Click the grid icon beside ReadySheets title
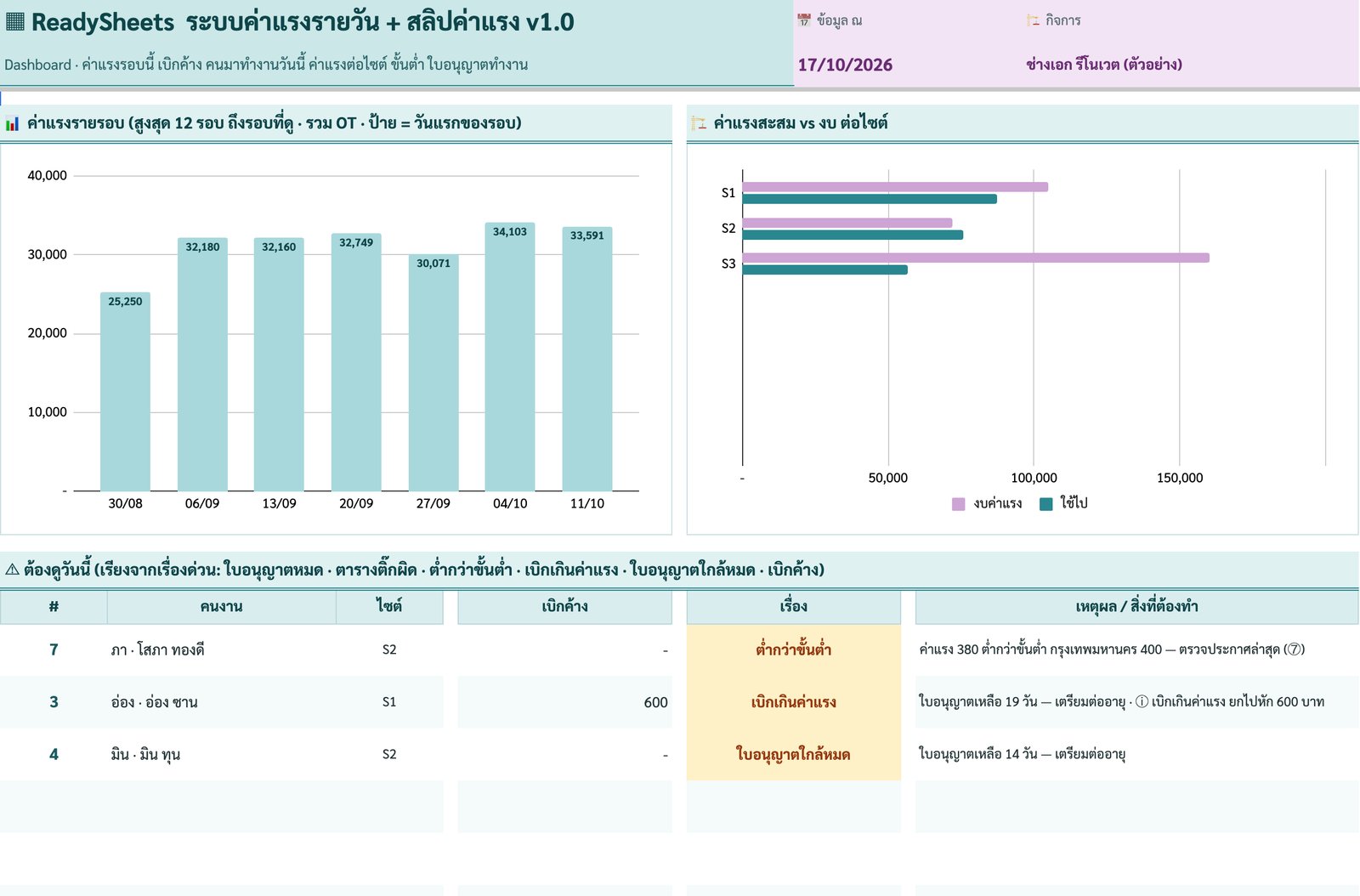This screenshot has width=1360, height=896. [14, 22]
